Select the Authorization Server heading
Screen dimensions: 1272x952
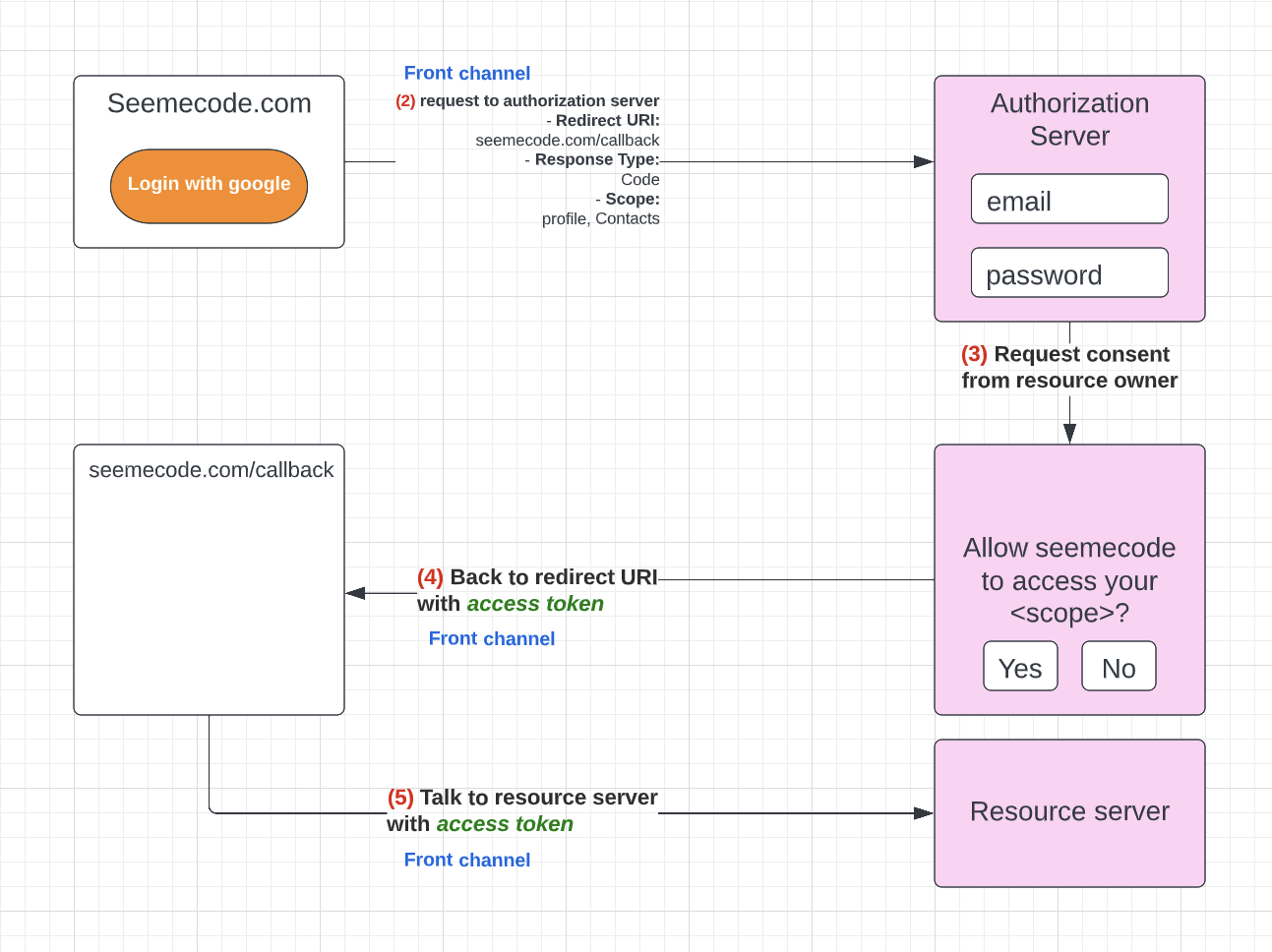tap(1069, 119)
